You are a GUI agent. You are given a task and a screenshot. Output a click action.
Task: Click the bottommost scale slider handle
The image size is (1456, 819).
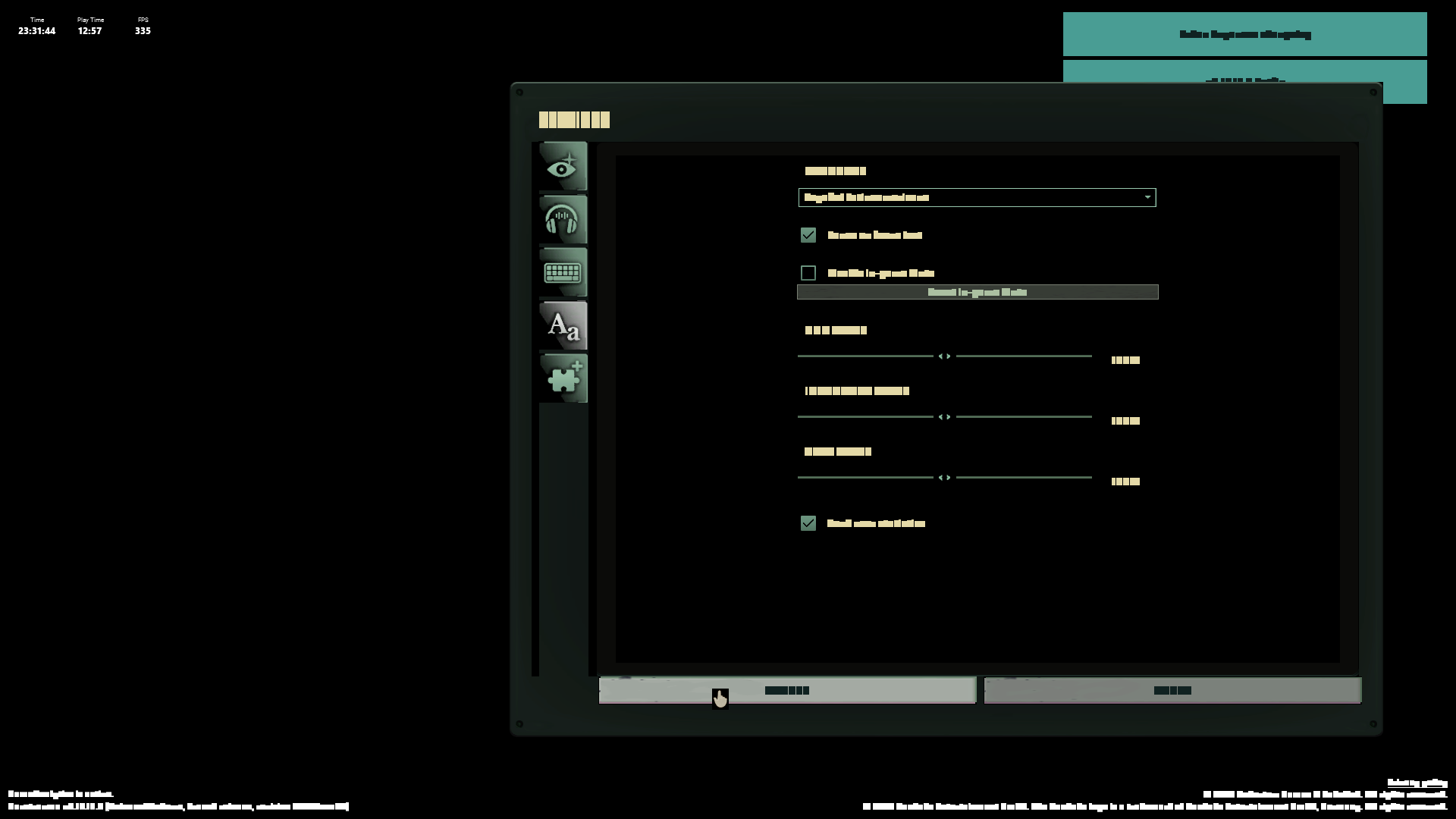[x=944, y=478]
